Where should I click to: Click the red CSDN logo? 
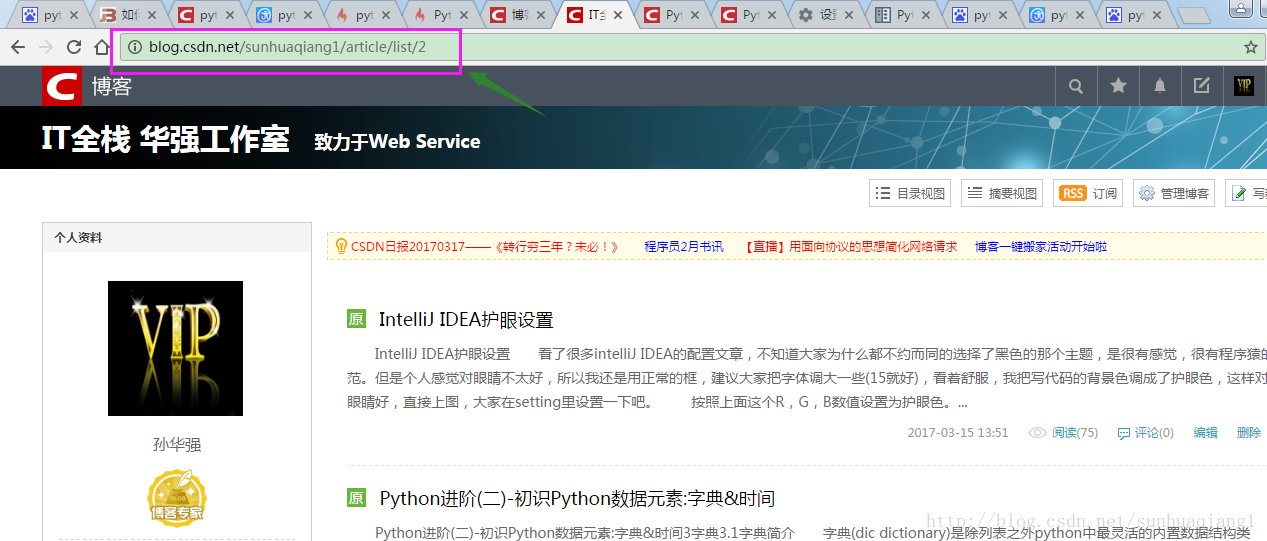(61, 86)
